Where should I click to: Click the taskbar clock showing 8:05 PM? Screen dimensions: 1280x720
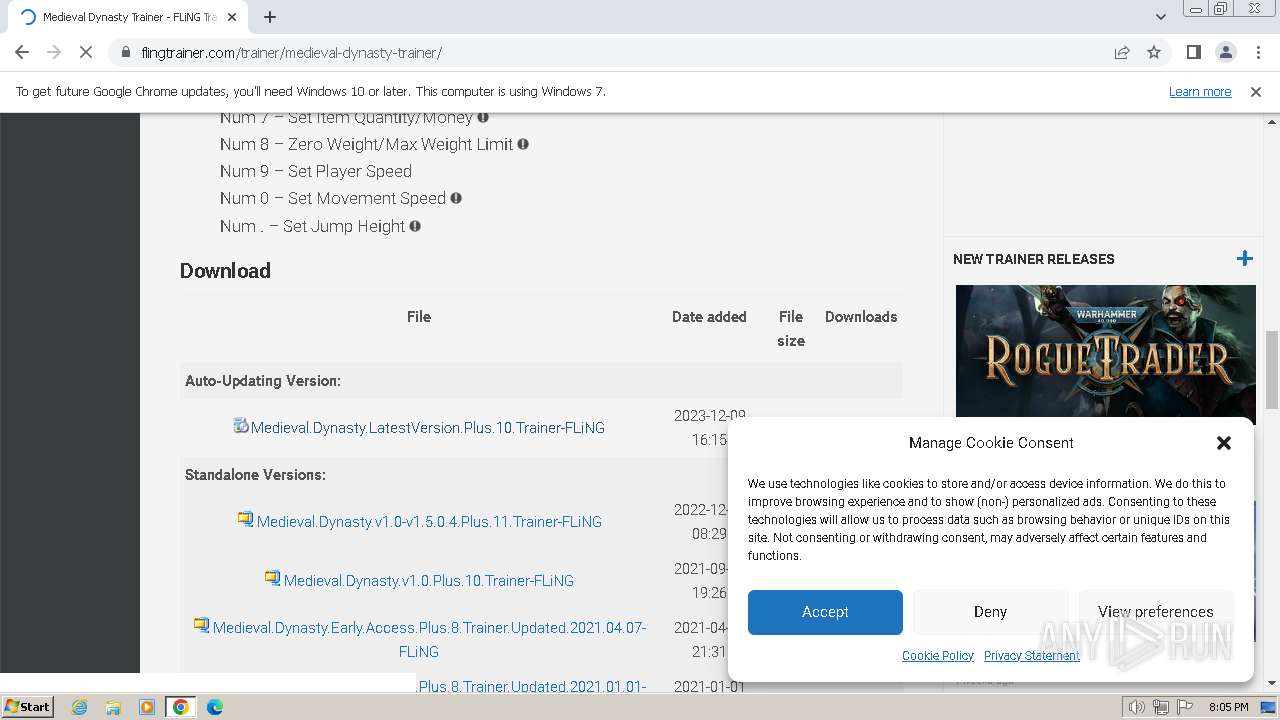pyautogui.click(x=1228, y=707)
